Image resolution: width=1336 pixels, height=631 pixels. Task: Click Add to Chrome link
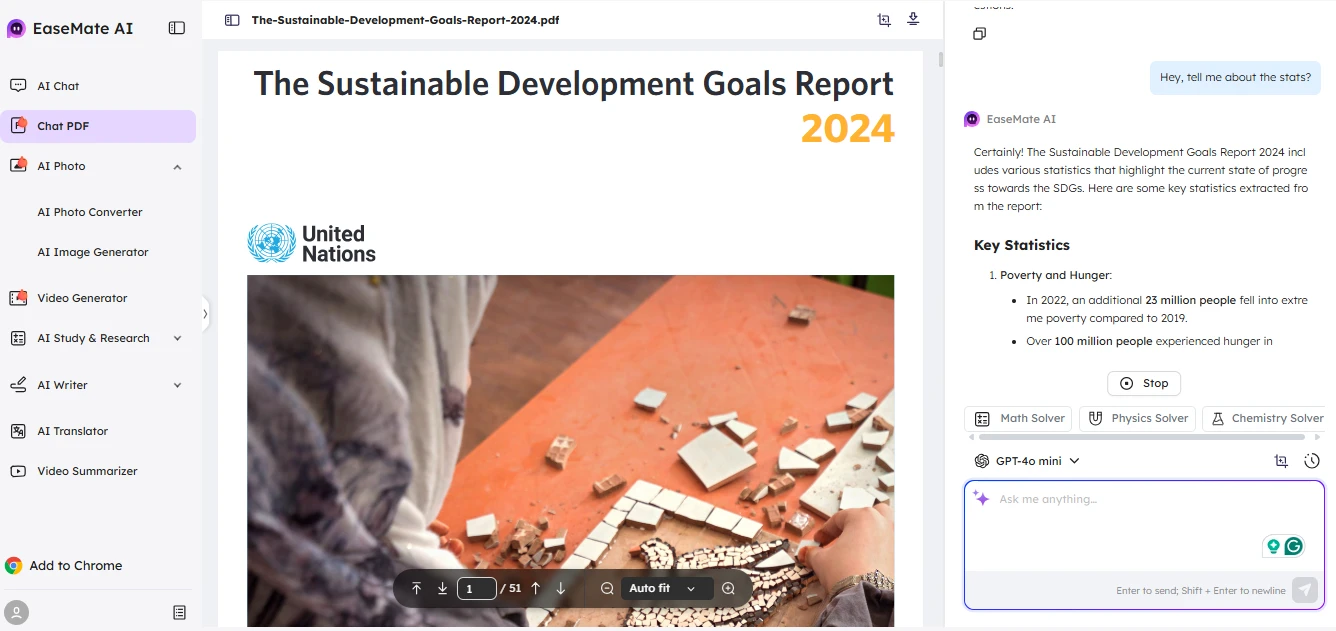point(64,565)
